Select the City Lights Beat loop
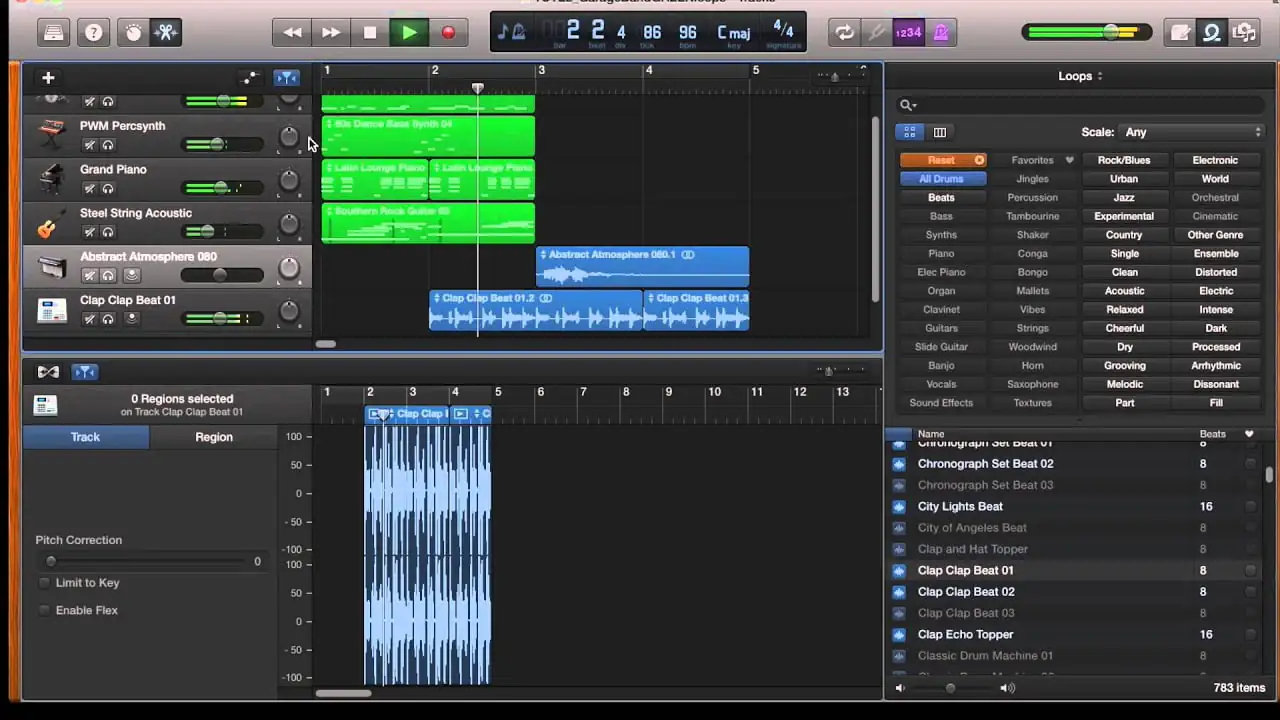 coord(959,506)
